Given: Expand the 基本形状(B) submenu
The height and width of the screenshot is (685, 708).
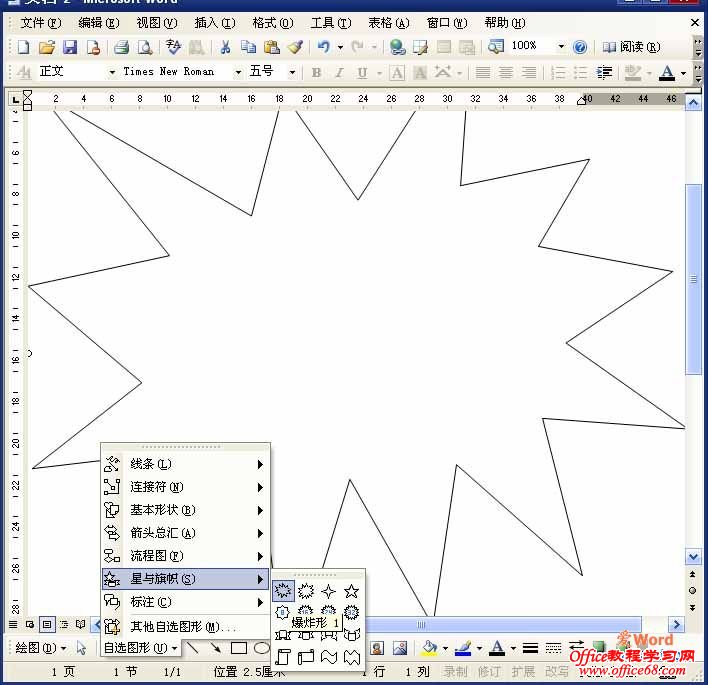Looking at the screenshot, I should click(x=185, y=510).
